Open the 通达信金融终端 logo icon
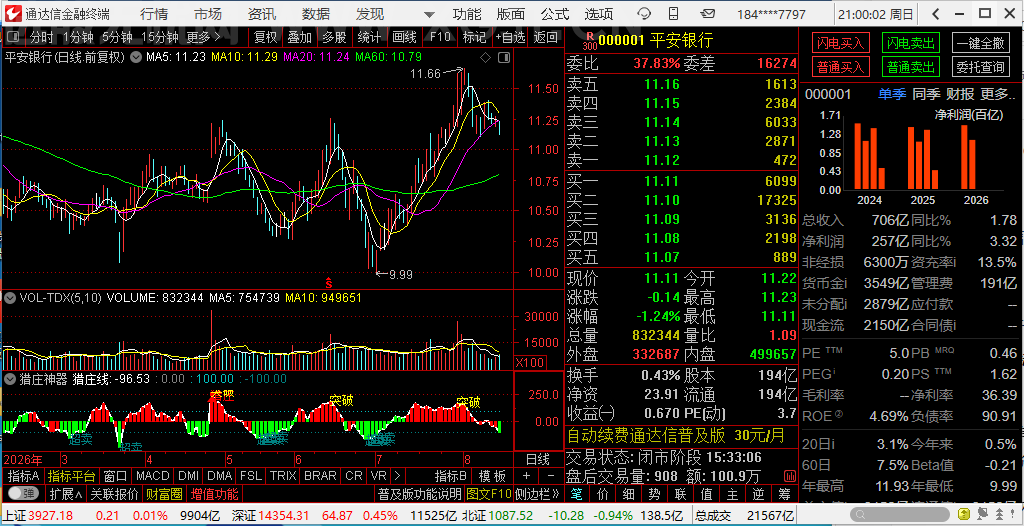Image resolution: width=1024 pixels, height=526 pixels. 13,14
